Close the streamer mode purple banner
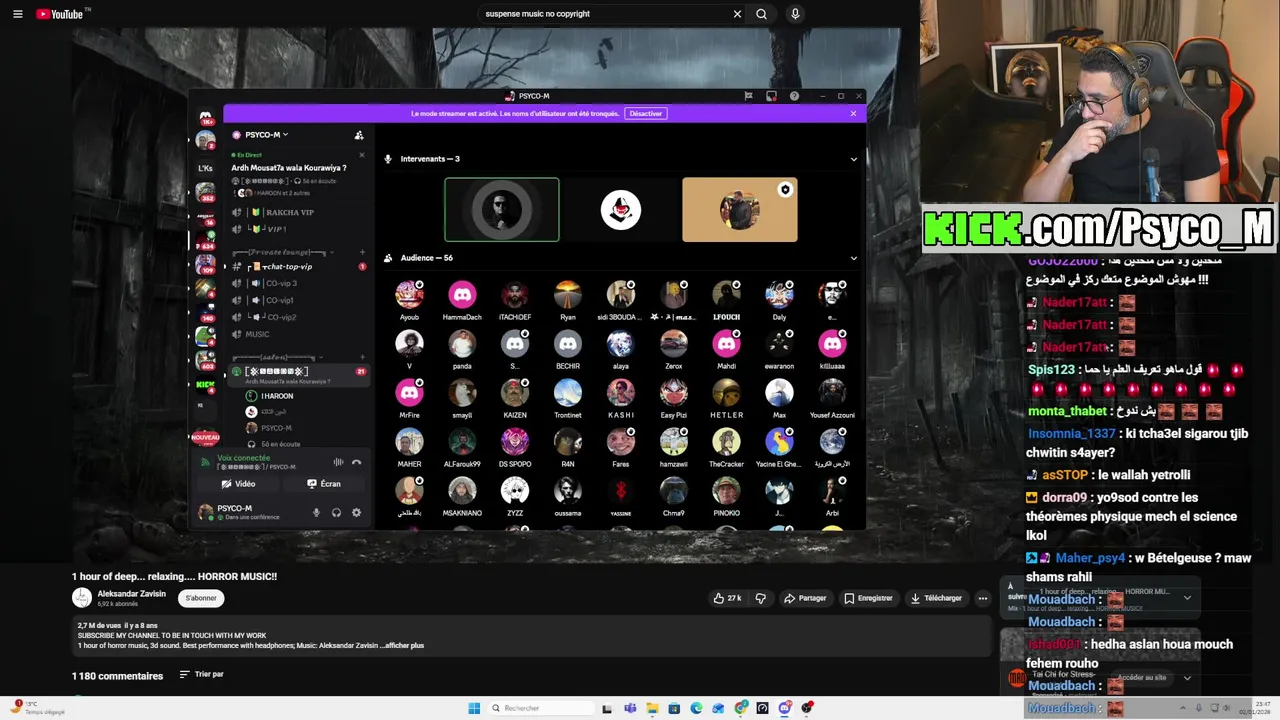This screenshot has height=720, width=1280. 853,114
